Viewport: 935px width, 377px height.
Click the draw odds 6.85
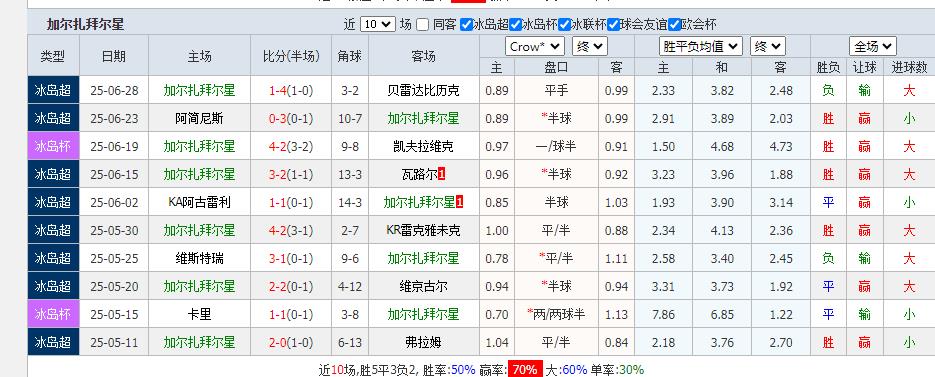(x=722, y=314)
